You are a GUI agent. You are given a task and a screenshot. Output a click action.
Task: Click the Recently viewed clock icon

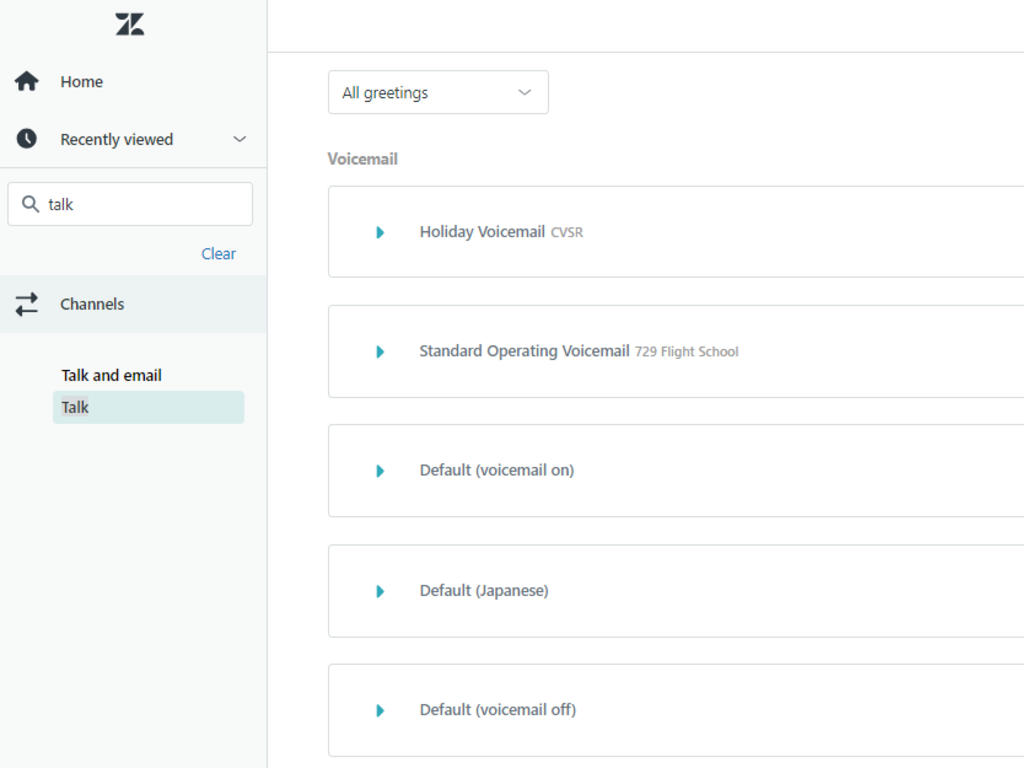[x=26, y=139]
